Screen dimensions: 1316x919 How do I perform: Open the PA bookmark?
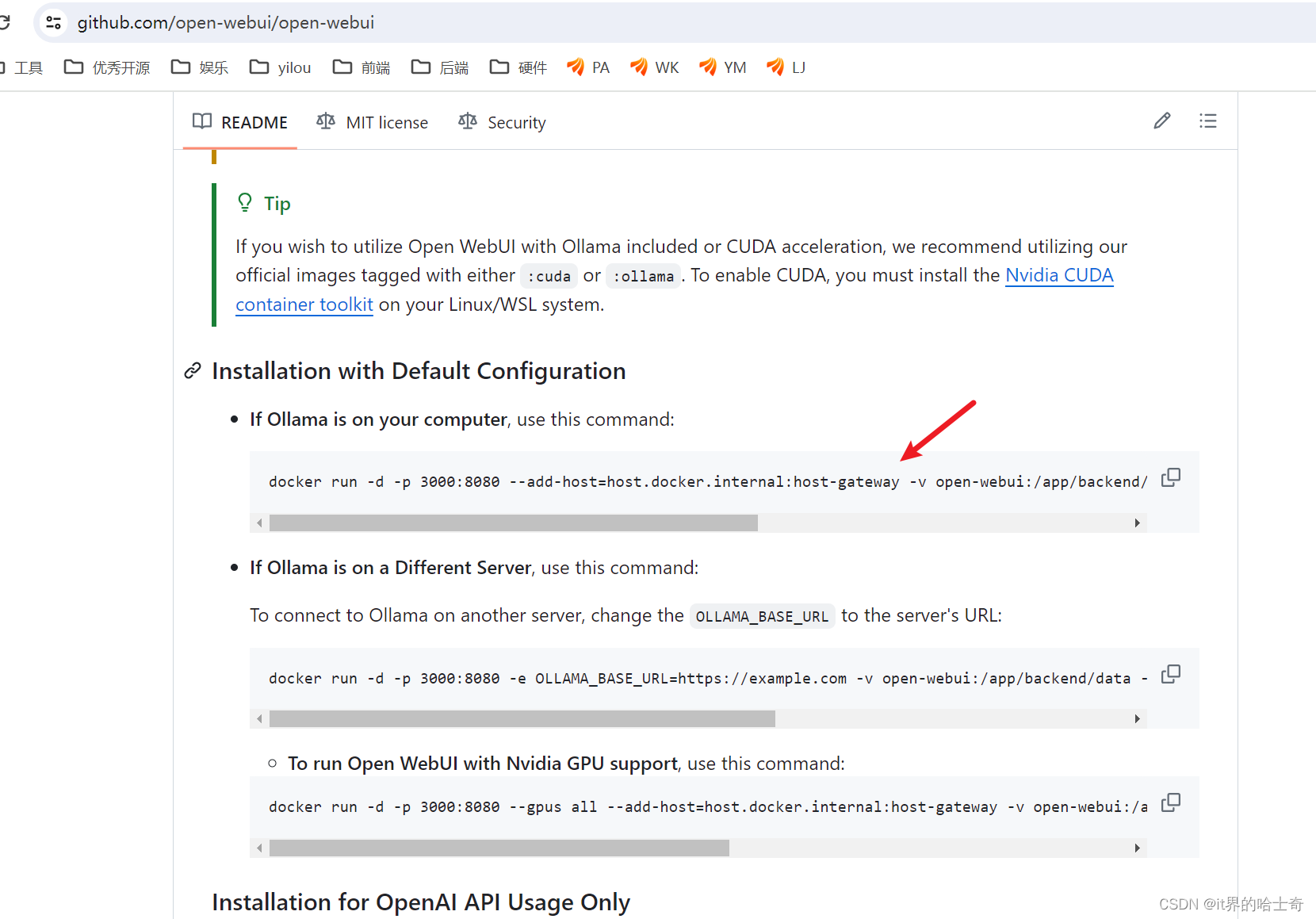pyautogui.click(x=588, y=67)
